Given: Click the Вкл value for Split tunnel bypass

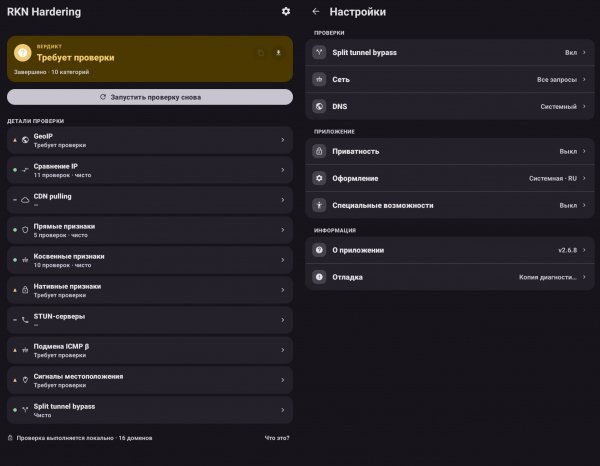Looking at the screenshot, I should [x=571, y=52].
